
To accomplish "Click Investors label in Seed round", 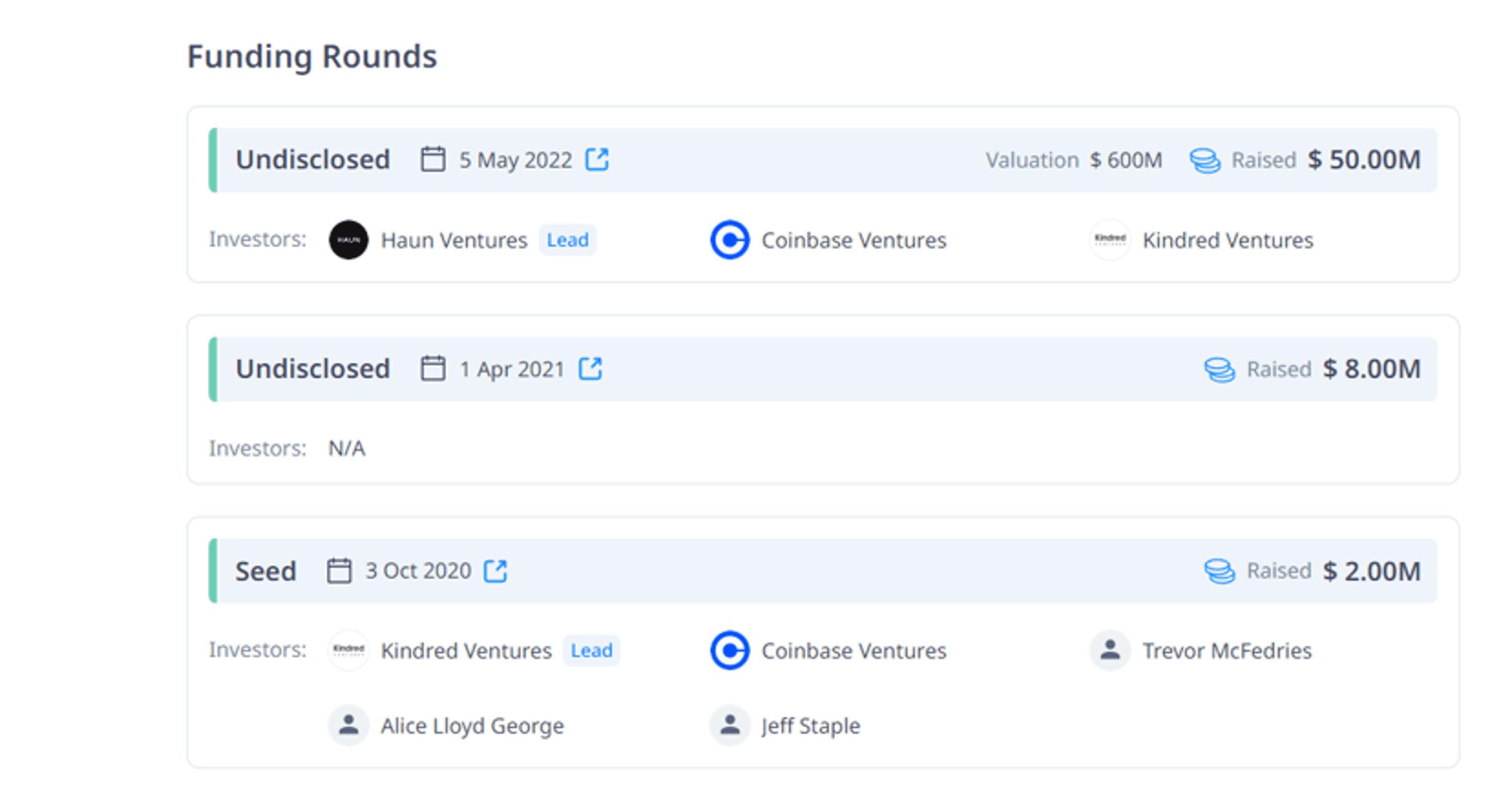I will click(x=258, y=649).
